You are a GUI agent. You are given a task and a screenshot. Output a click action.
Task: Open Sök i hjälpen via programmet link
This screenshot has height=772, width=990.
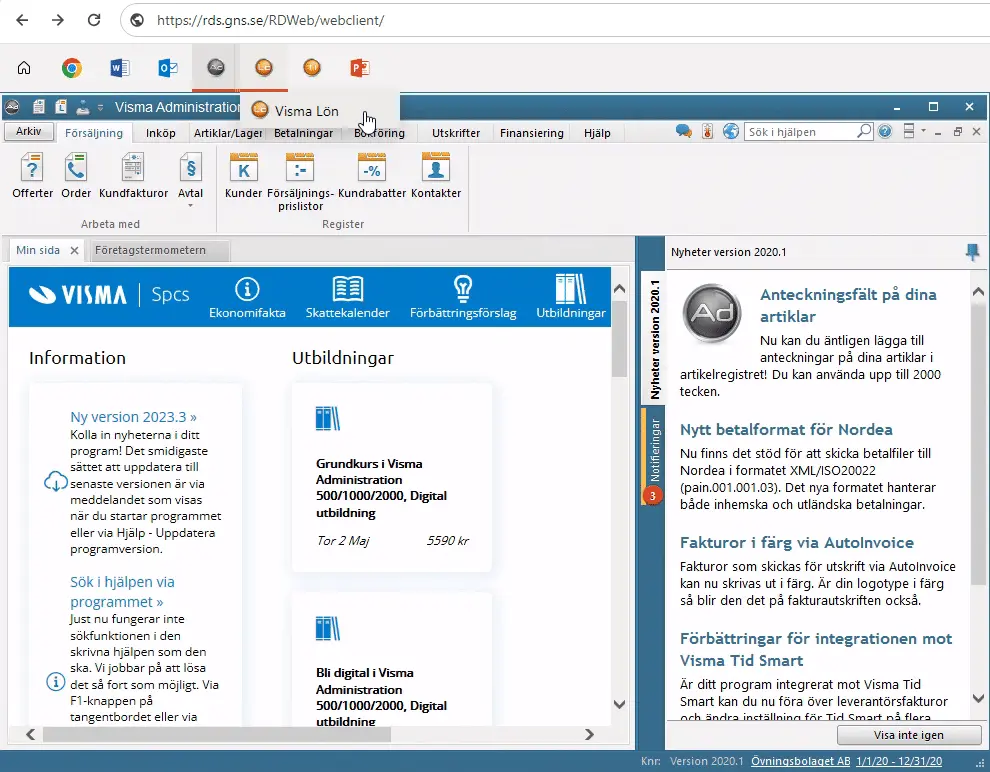(122, 591)
